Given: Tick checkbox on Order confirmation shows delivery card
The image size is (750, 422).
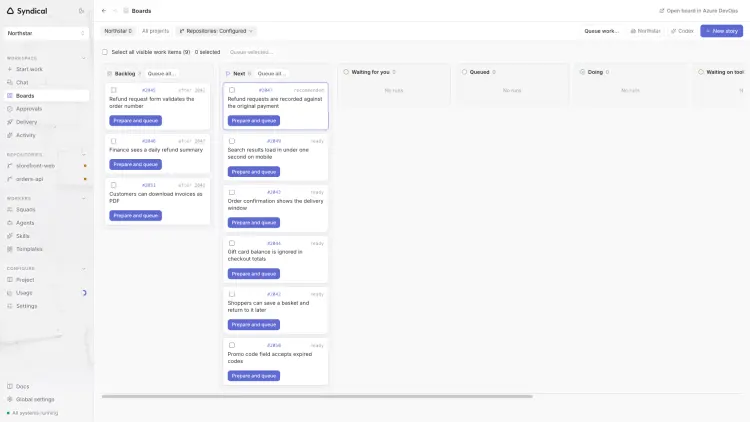Looking at the screenshot, I should (x=232, y=192).
